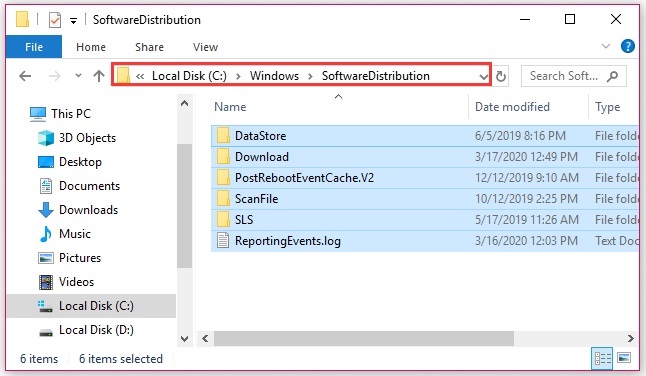646x376 pixels.
Task: Click the search magnifier icon
Action: (x=613, y=76)
